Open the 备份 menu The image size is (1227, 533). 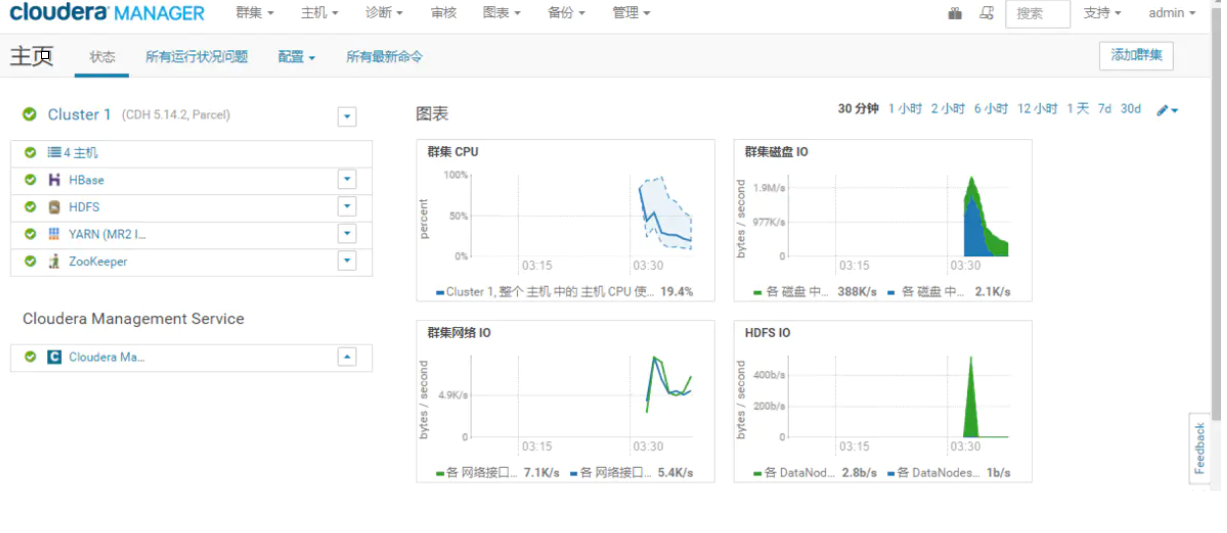click(567, 13)
